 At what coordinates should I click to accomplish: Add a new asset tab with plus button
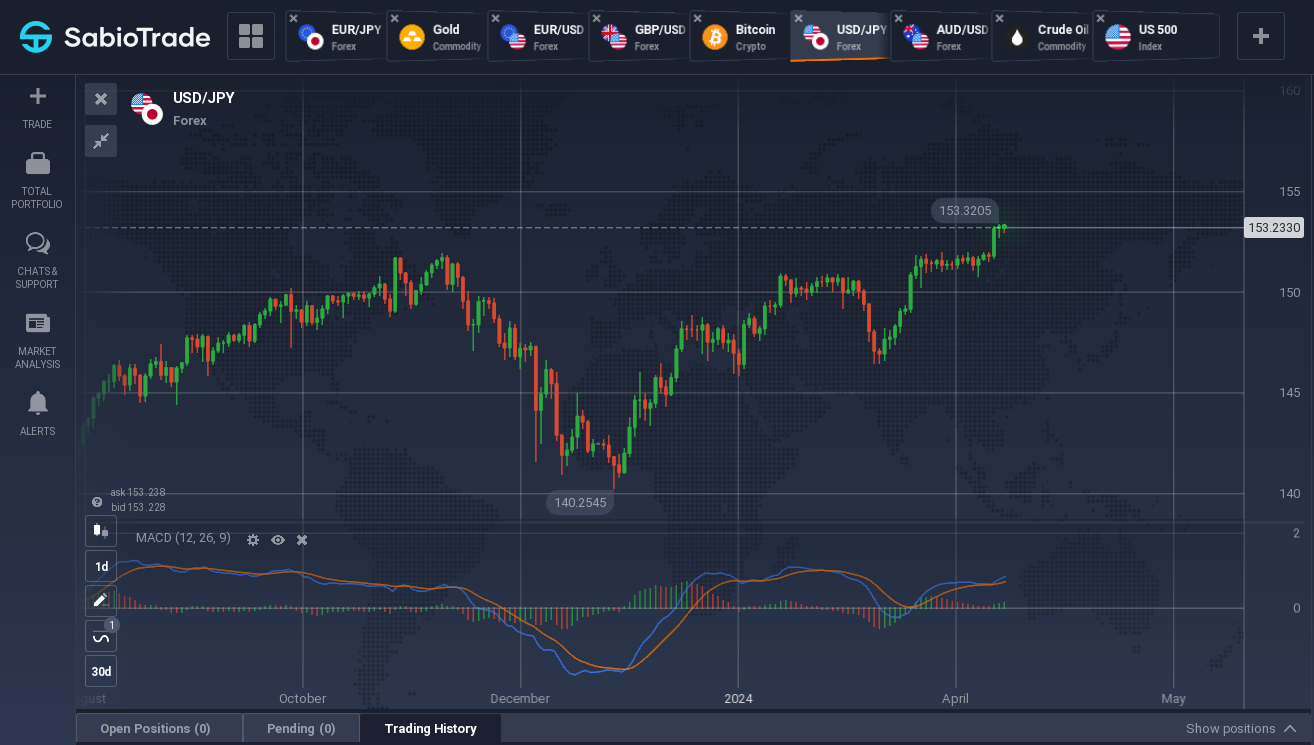pos(1261,37)
